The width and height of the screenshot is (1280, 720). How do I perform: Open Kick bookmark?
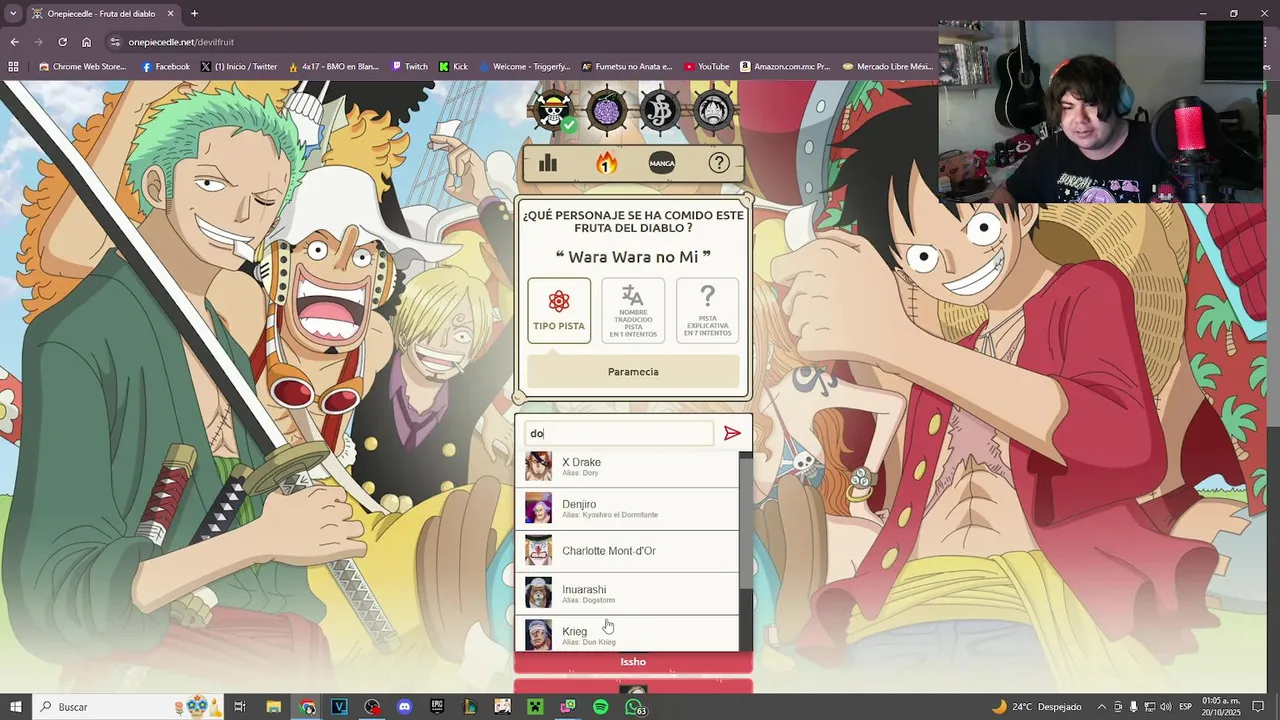453,67
